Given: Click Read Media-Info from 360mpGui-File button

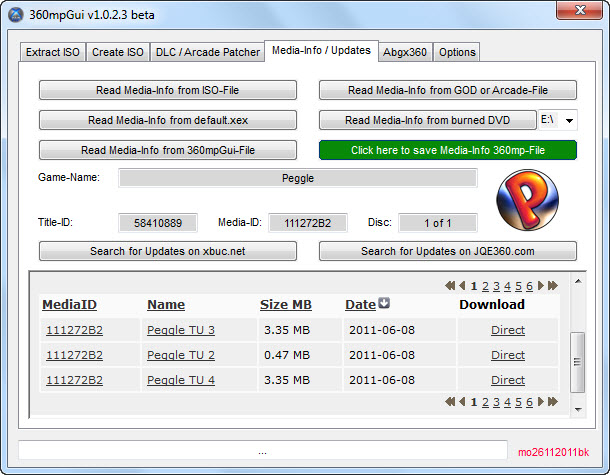Looking at the screenshot, I should 168,150.
